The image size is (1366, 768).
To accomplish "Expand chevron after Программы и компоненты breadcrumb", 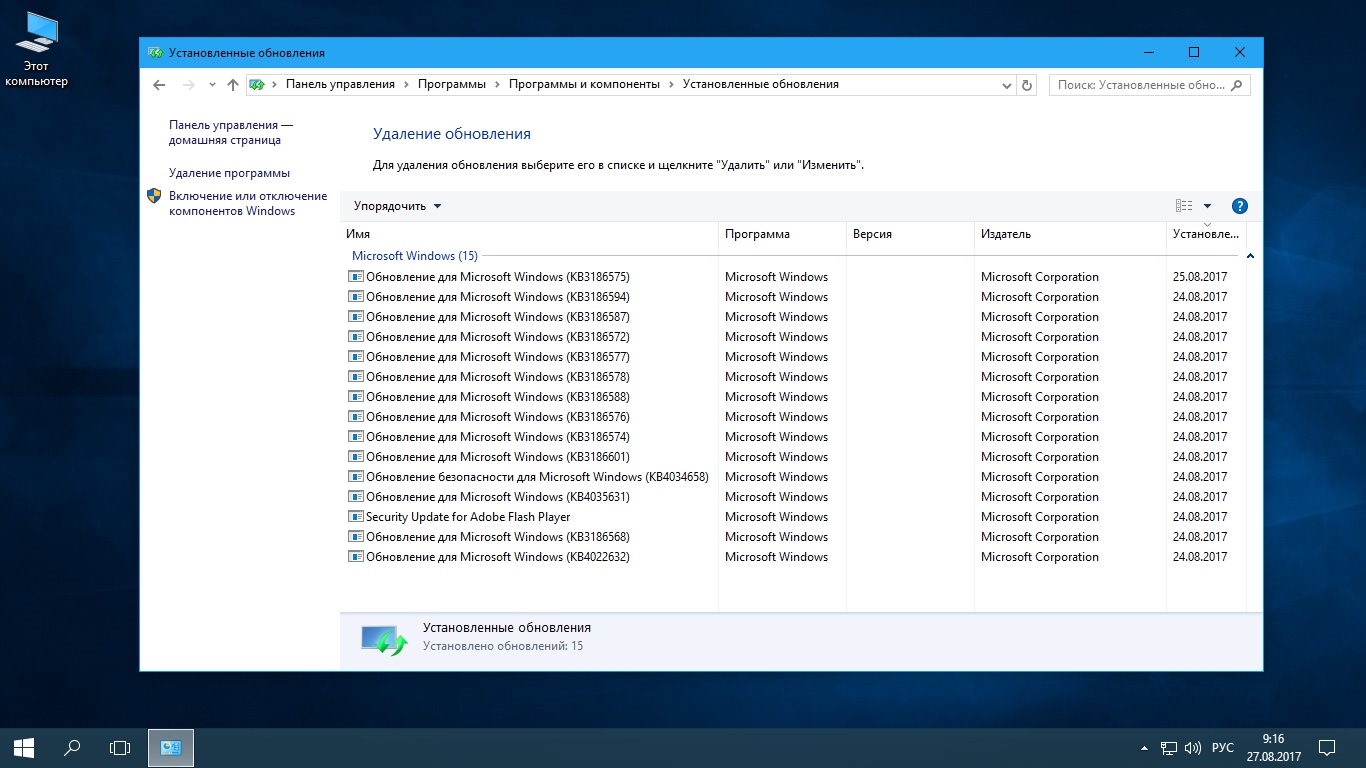I will pos(671,85).
